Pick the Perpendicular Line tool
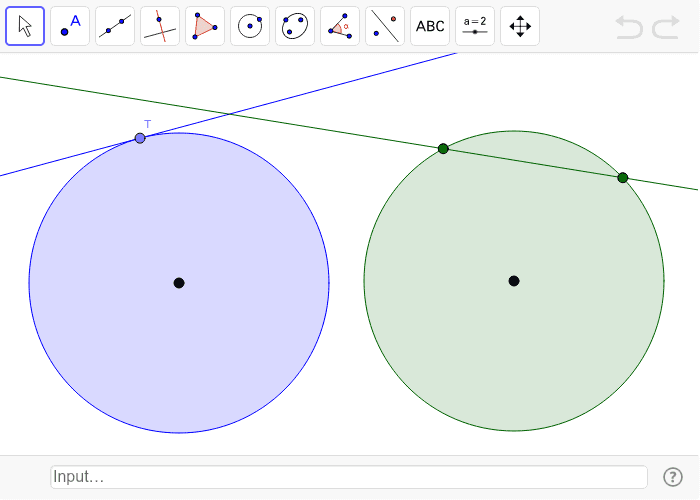This screenshot has width=700, height=500. point(160,26)
